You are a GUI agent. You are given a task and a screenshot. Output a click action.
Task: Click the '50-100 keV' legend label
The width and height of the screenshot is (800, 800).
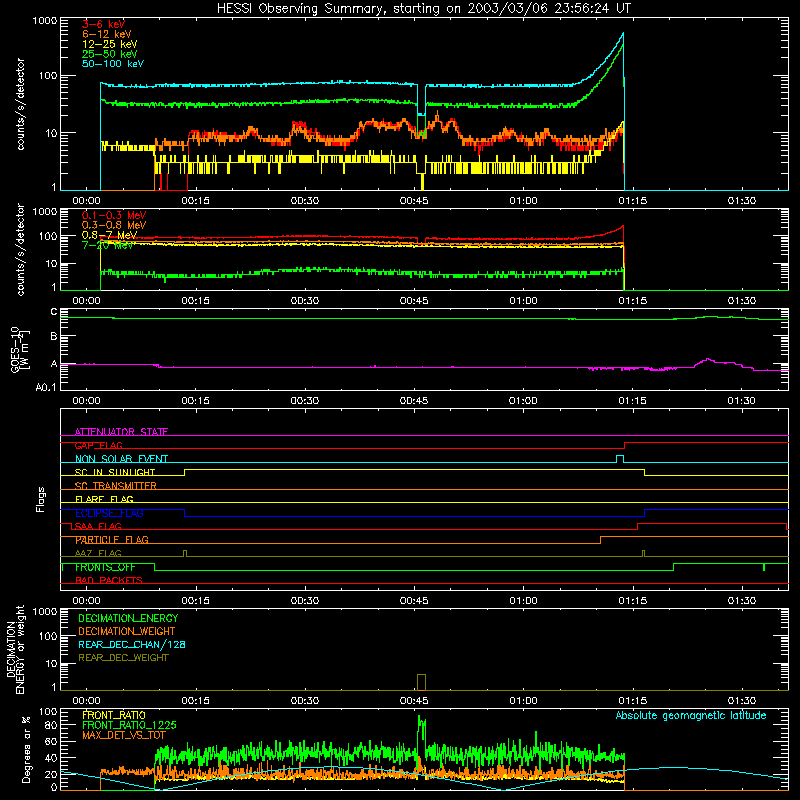point(113,64)
